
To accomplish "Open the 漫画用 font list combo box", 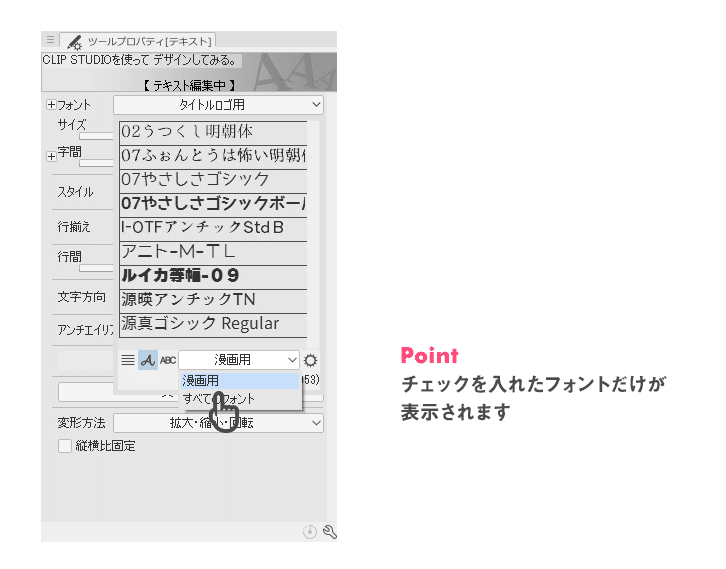I will pos(239,360).
